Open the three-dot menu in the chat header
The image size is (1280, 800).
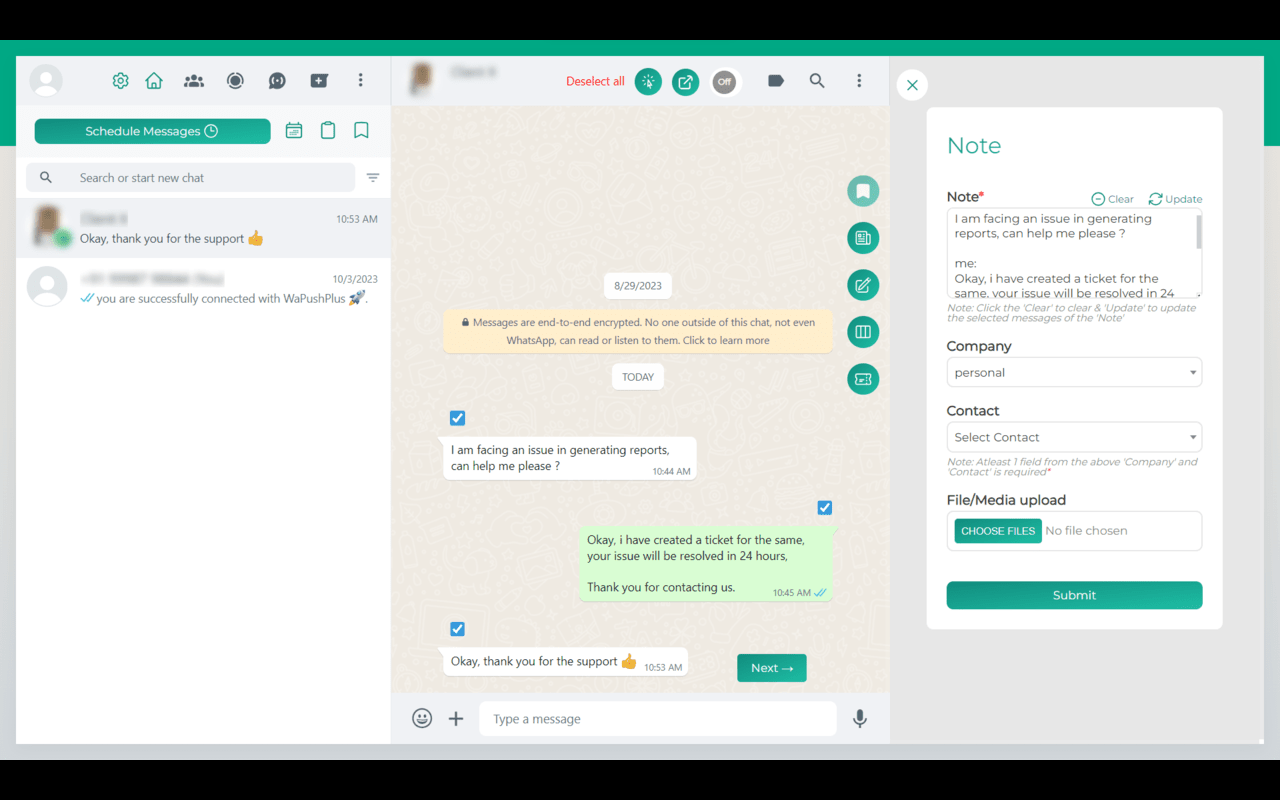pos(859,81)
